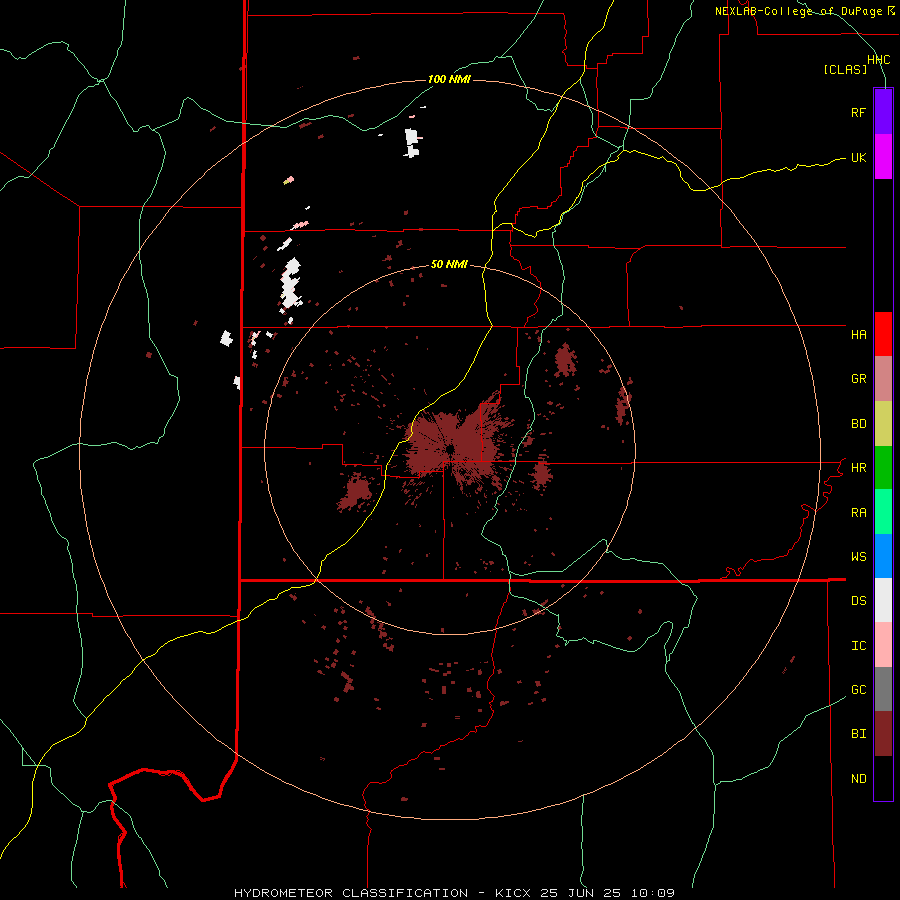The height and width of the screenshot is (900, 900).
Task: Click the 100 NMI range ring label
Action: tap(449, 79)
